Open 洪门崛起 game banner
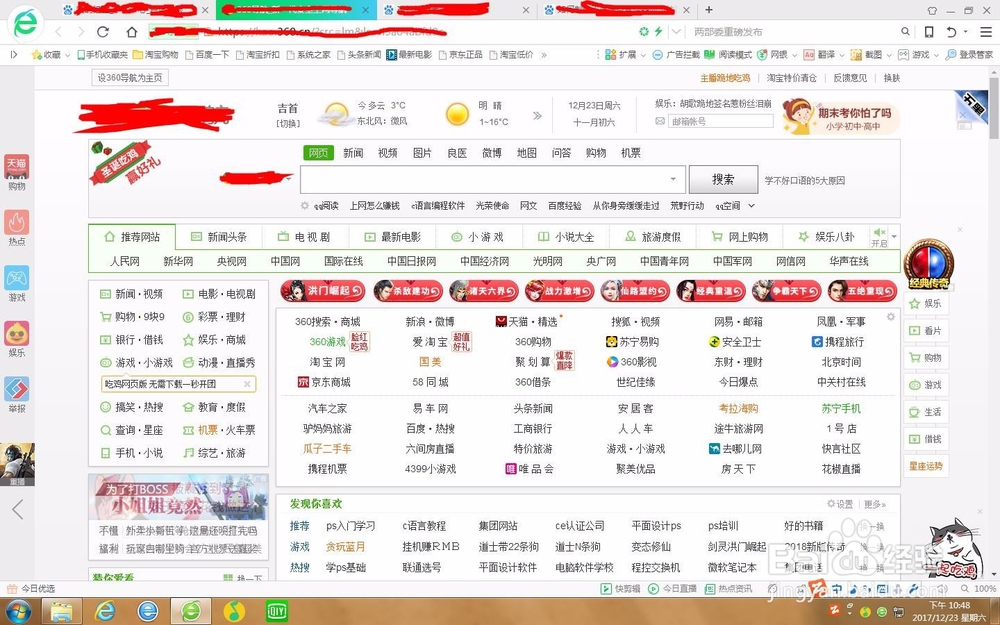 tap(323, 291)
